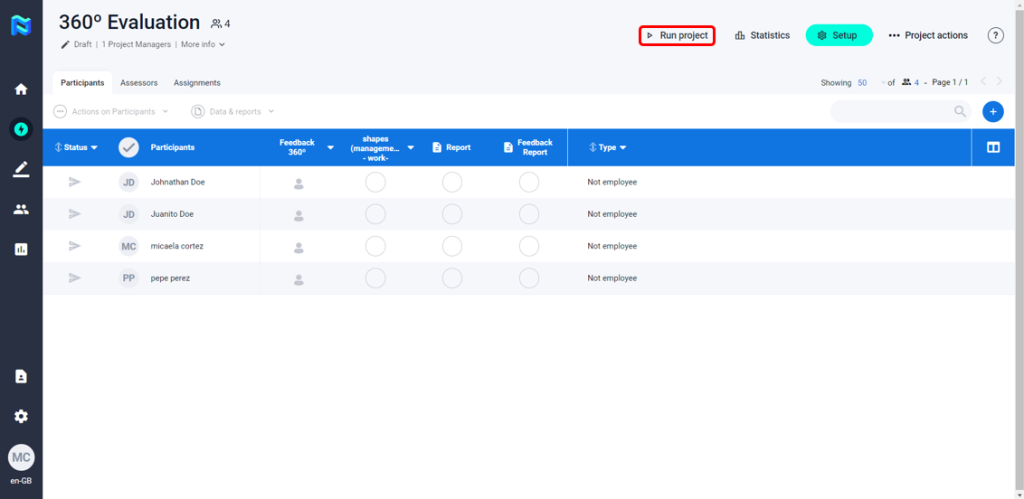Screen dimensions: 1024x499
Task: Open the bar chart reports sidebar icon
Action: point(21,249)
